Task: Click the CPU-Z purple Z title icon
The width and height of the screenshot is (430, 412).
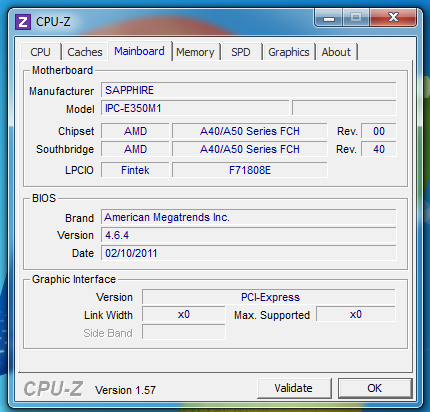Action: tap(23, 22)
